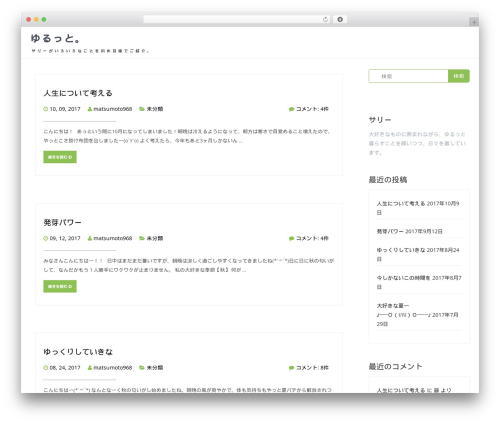Open comments link of 発芽パワー post
Screen dimensions: 500x423
tap(312, 238)
